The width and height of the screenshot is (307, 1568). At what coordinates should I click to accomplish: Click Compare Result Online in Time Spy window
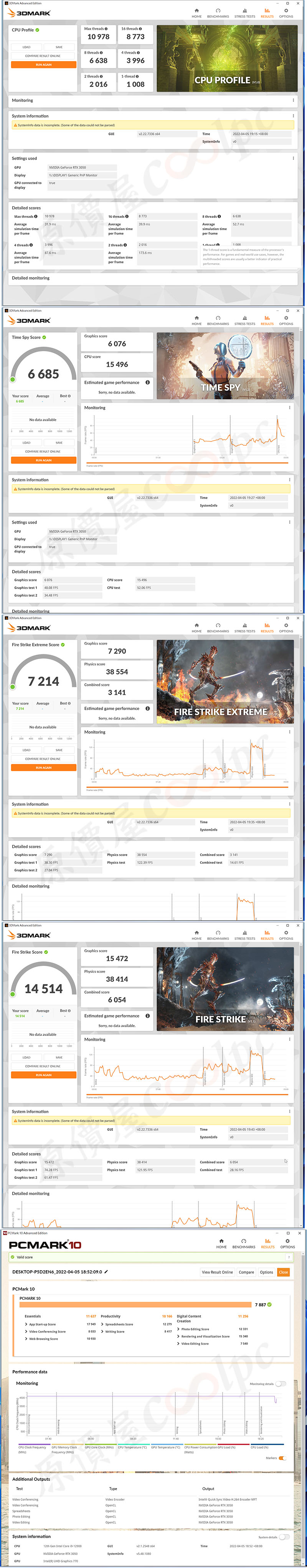point(43,452)
